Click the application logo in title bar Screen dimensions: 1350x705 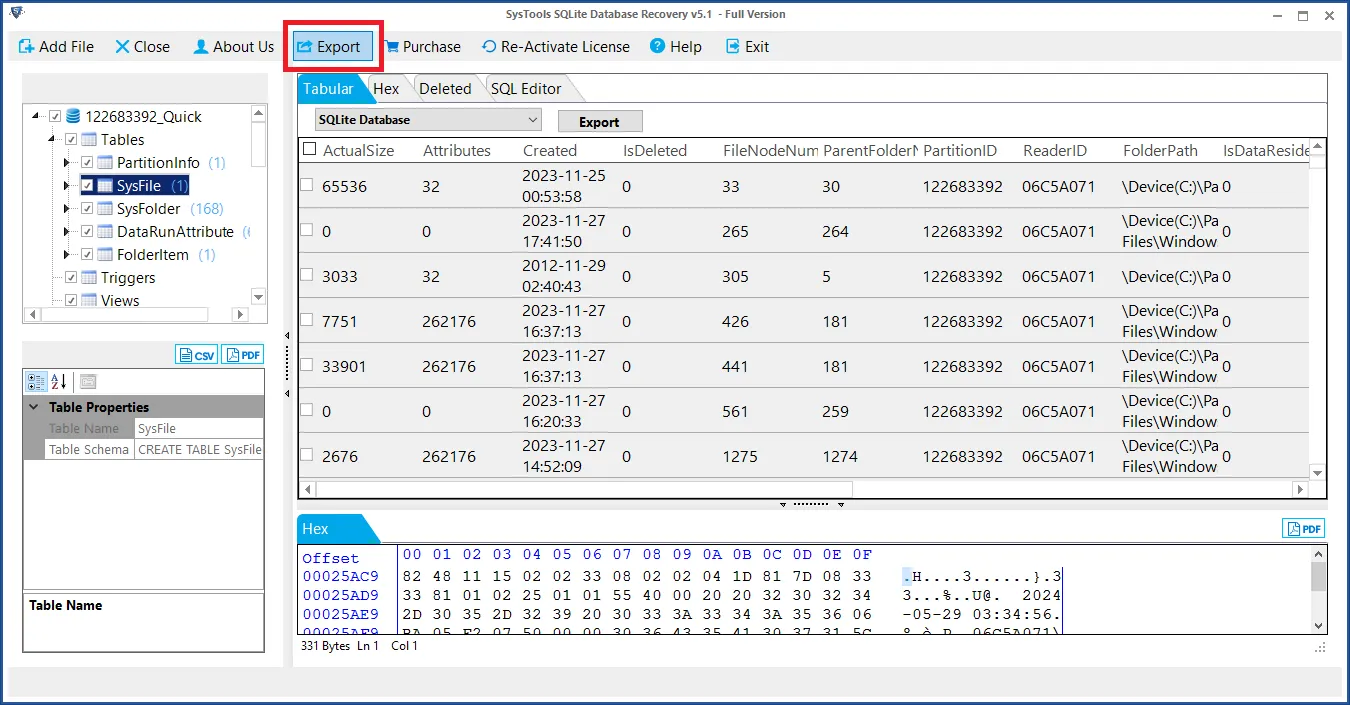click(16, 12)
